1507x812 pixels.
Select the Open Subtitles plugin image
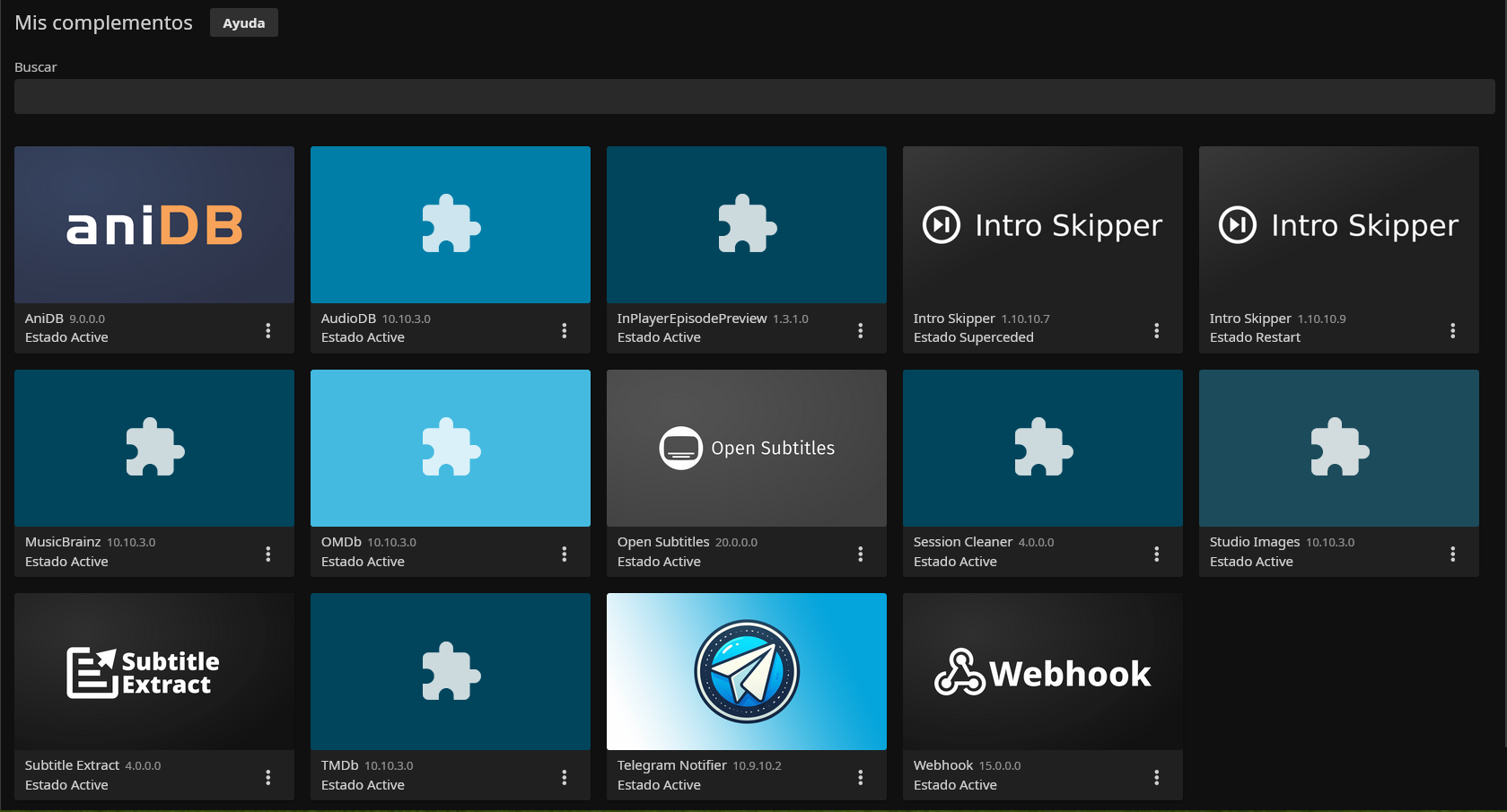tap(746, 448)
